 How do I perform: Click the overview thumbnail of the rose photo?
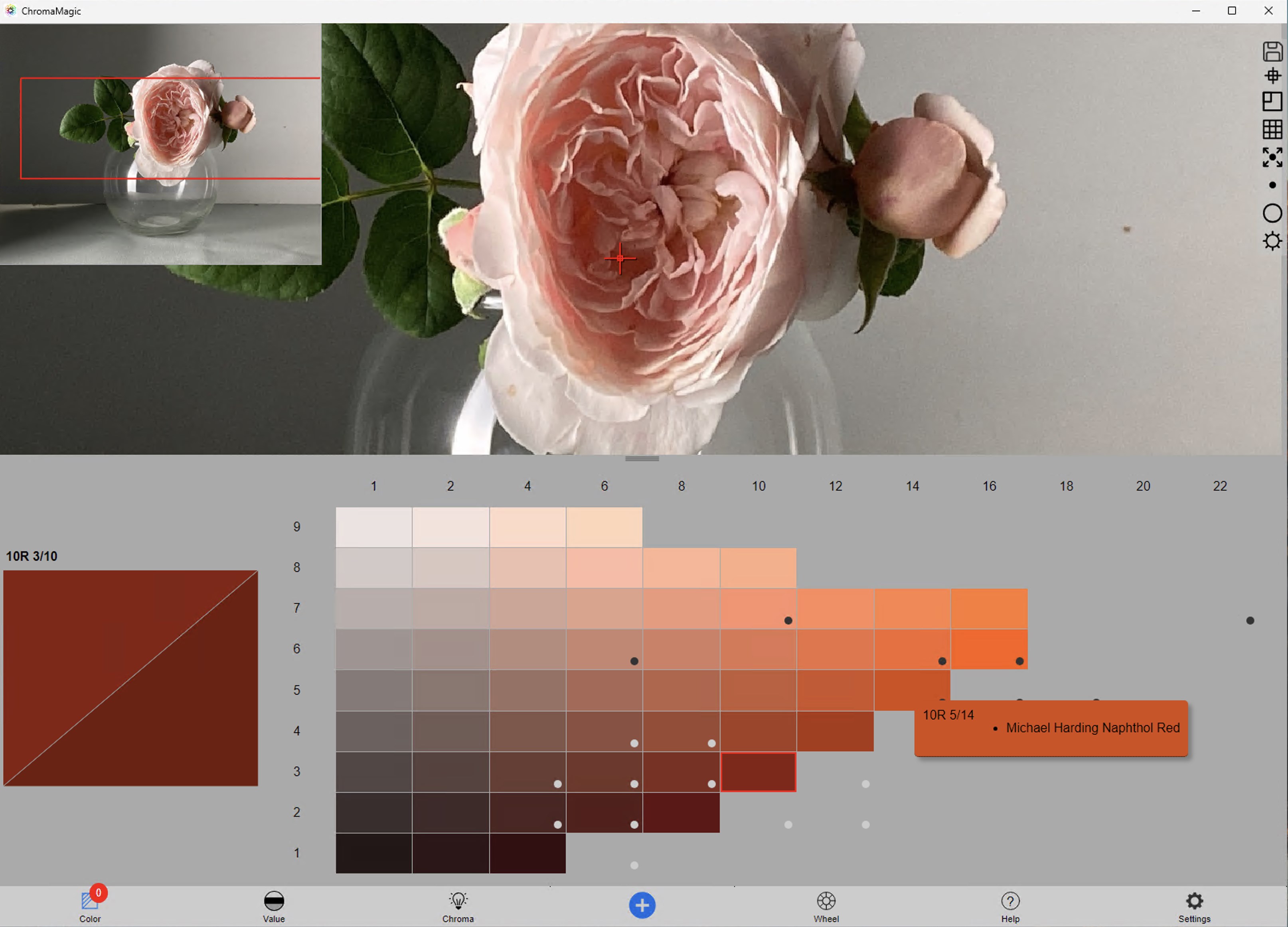[161, 144]
